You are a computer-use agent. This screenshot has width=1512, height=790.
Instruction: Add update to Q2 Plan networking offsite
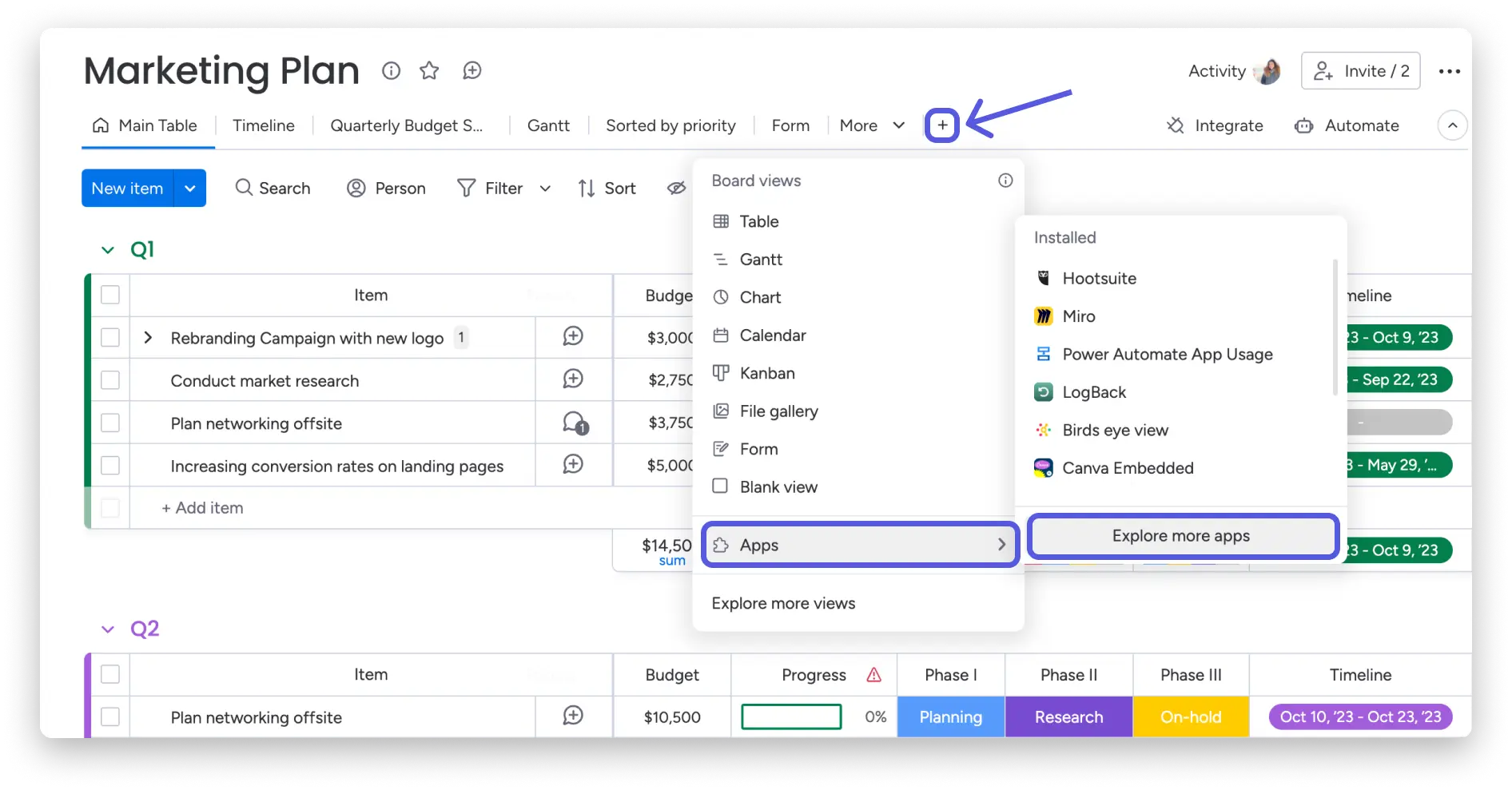pos(573,716)
